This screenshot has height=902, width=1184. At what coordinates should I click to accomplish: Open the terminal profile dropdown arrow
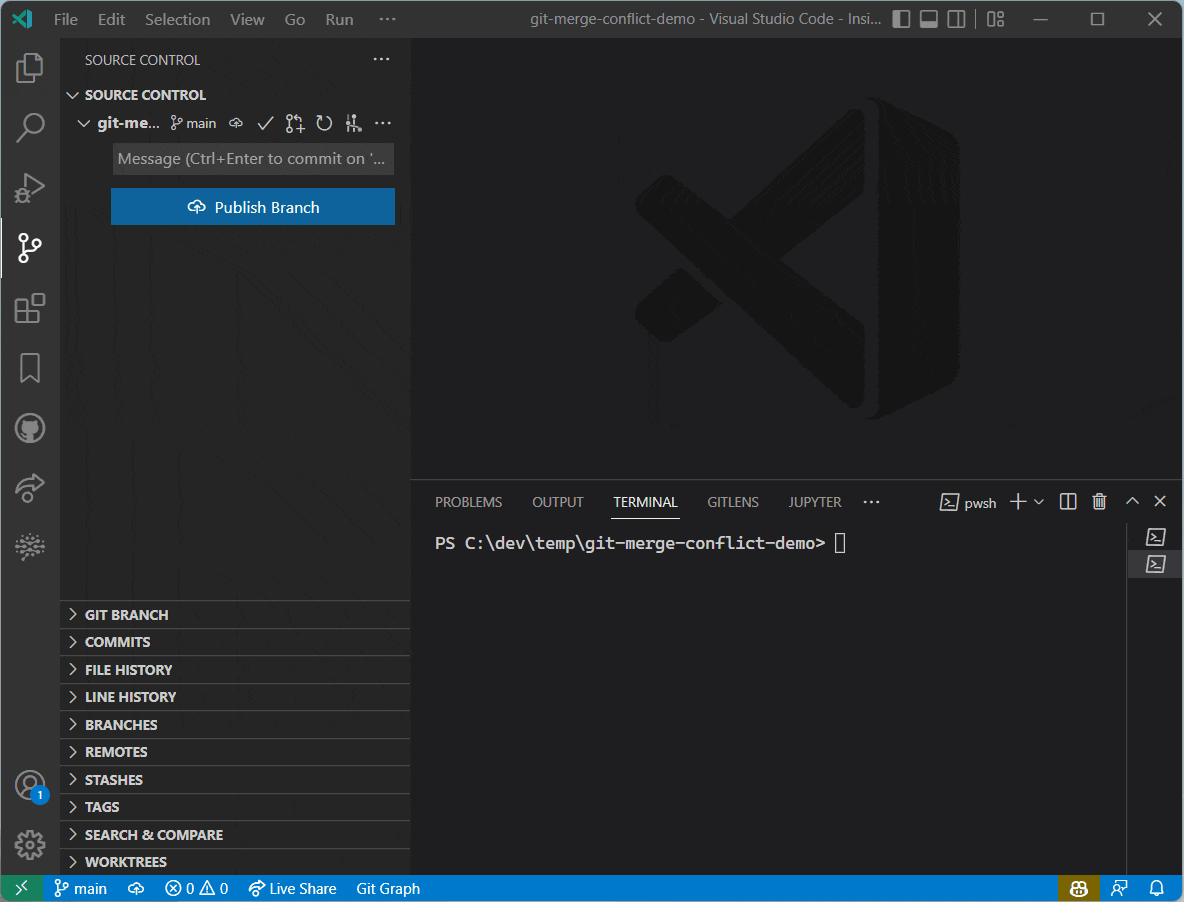point(1039,501)
